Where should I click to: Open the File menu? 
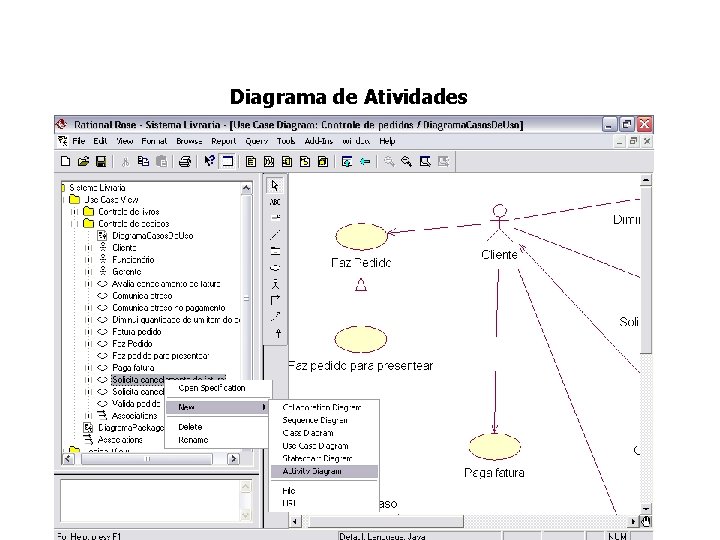coord(79,141)
